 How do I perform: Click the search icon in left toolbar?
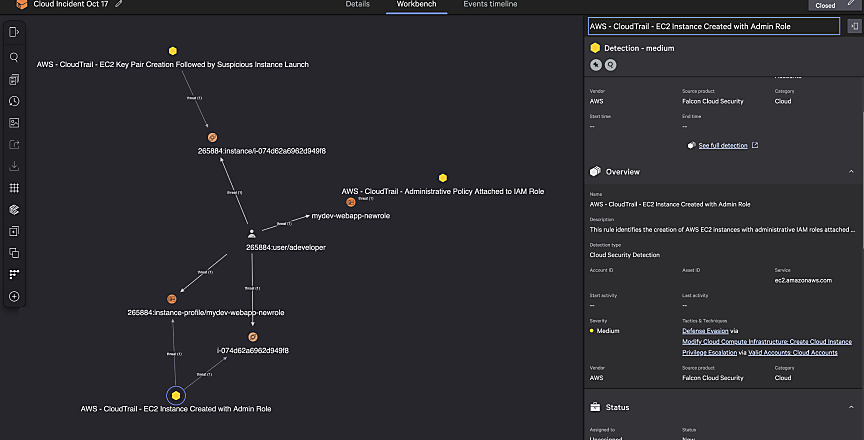14,57
